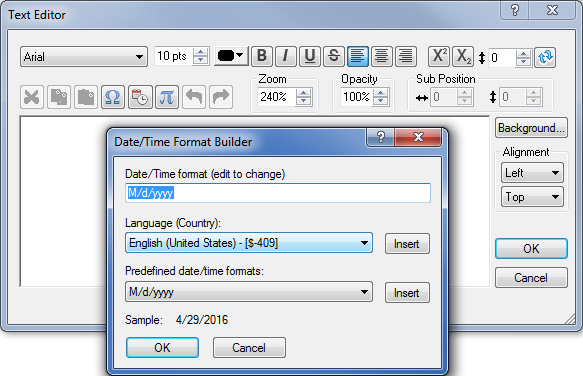Open the Language (Country) dropdown
583x376 pixels.
pyautogui.click(x=249, y=243)
